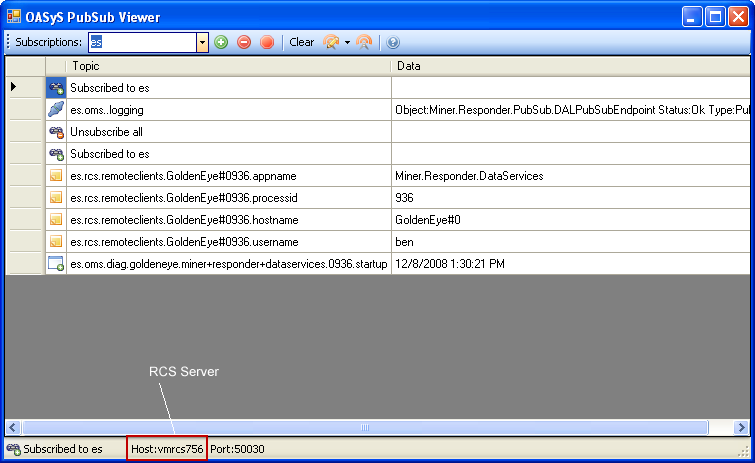This screenshot has height=463, width=755.
Task: Click the Data column header
Action: tap(568, 66)
